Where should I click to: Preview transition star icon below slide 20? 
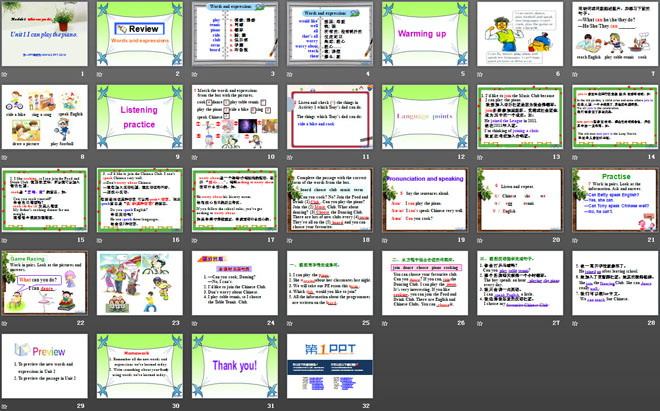coord(480,240)
